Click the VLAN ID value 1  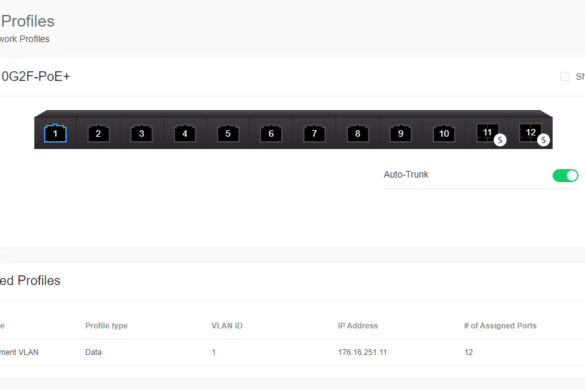point(214,352)
